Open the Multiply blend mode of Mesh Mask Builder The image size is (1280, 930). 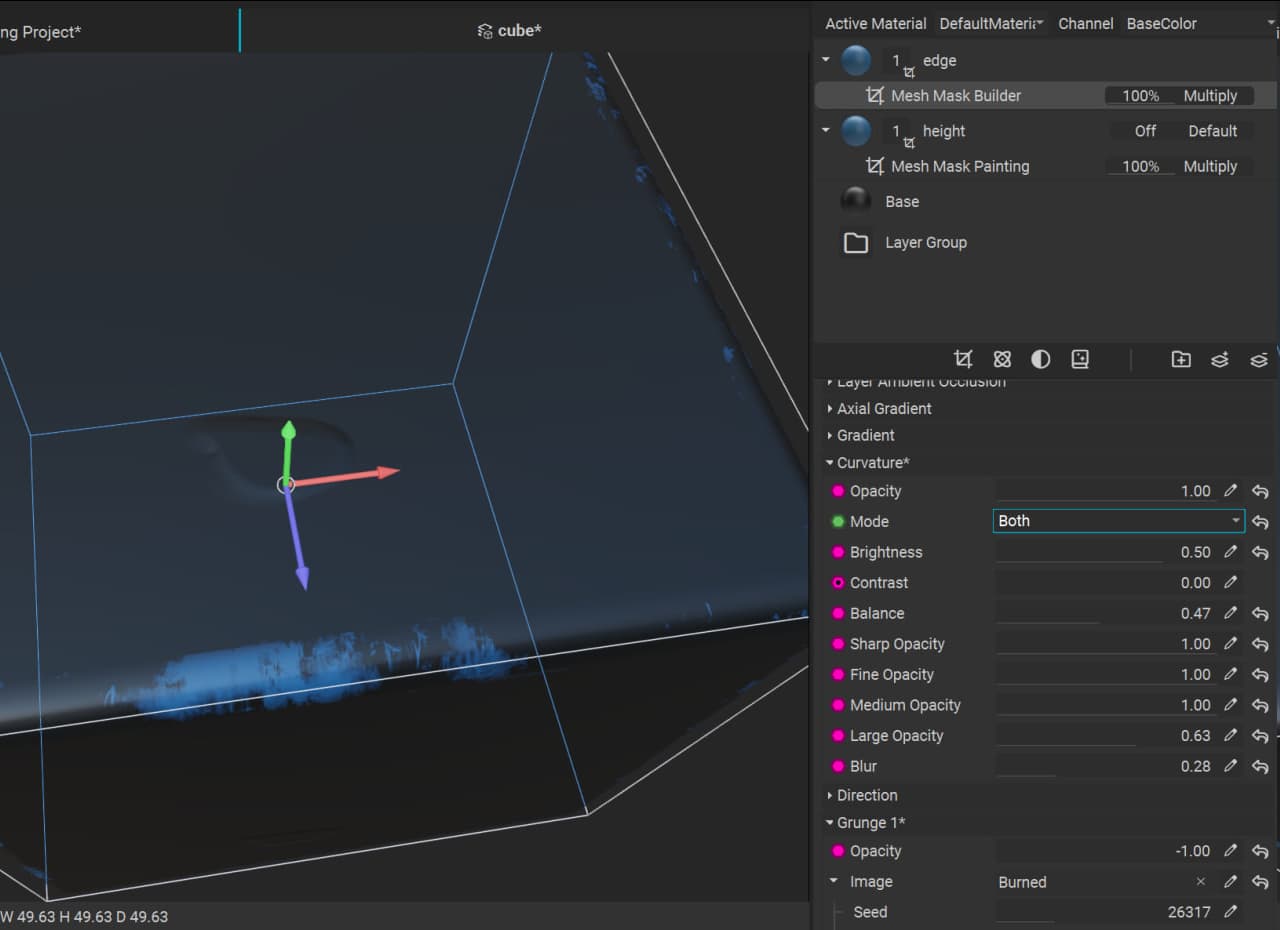1210,96
